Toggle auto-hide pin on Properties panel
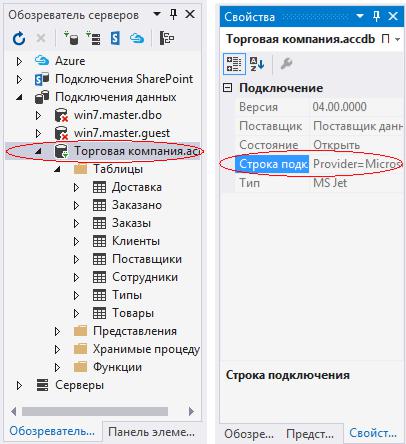The height and width of the screenshot is (444, 406). click(376, 16)
